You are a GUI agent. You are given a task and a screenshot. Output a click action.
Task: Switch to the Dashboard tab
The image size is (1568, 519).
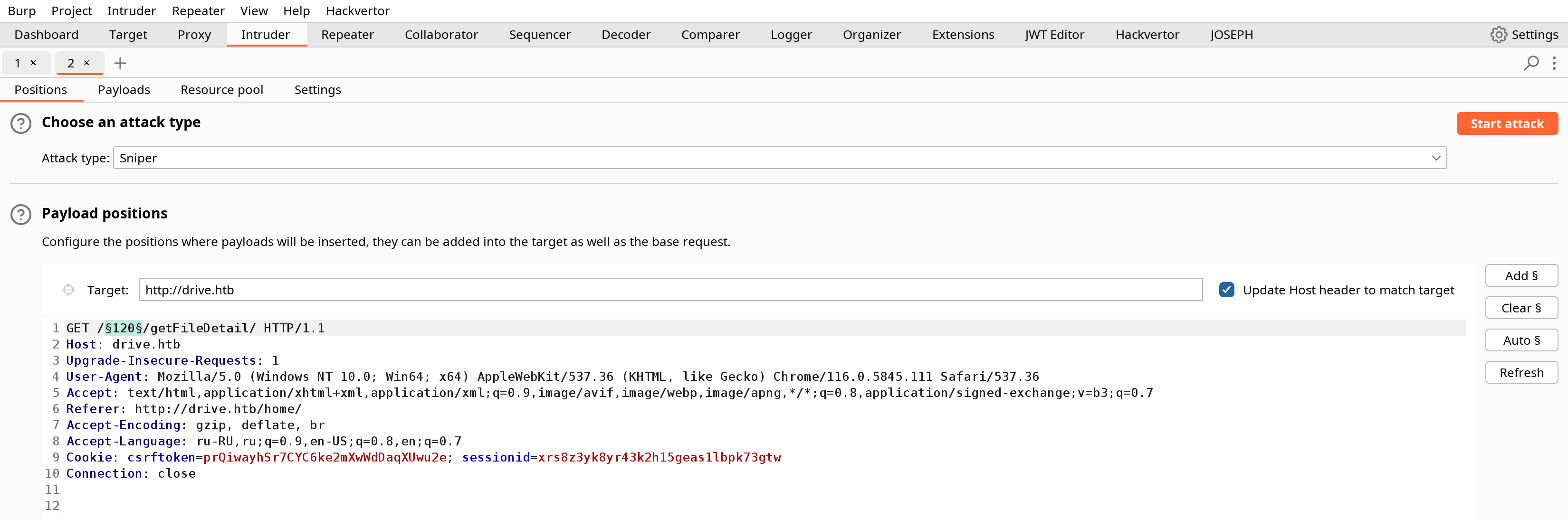click(x=46, y=35)
